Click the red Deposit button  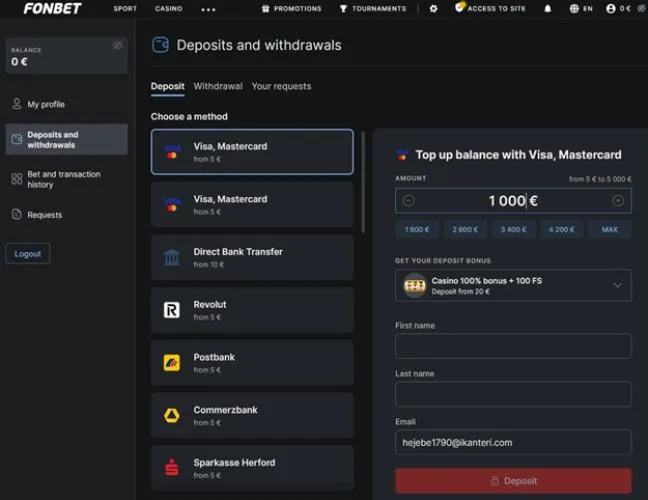pos(513,481)
